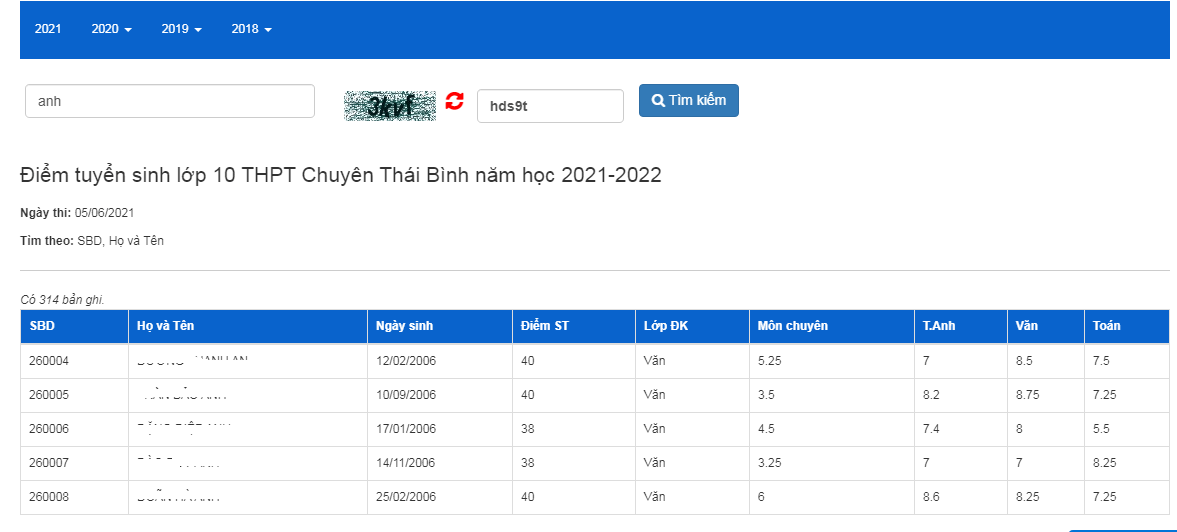Click the captcha input containing 'hds9t'
The height and width of the screenshot is (532, 1177).
[x=550, y=106]
